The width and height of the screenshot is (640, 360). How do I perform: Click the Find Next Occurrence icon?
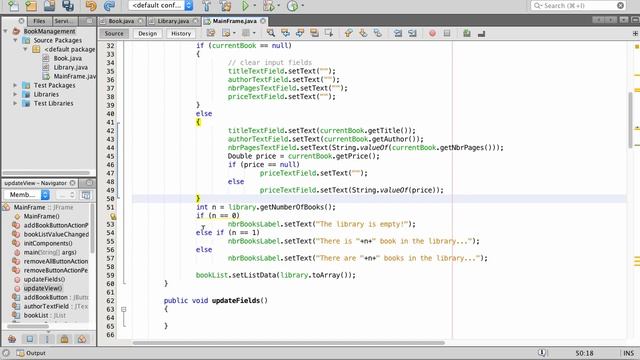[x=300, y=33]
